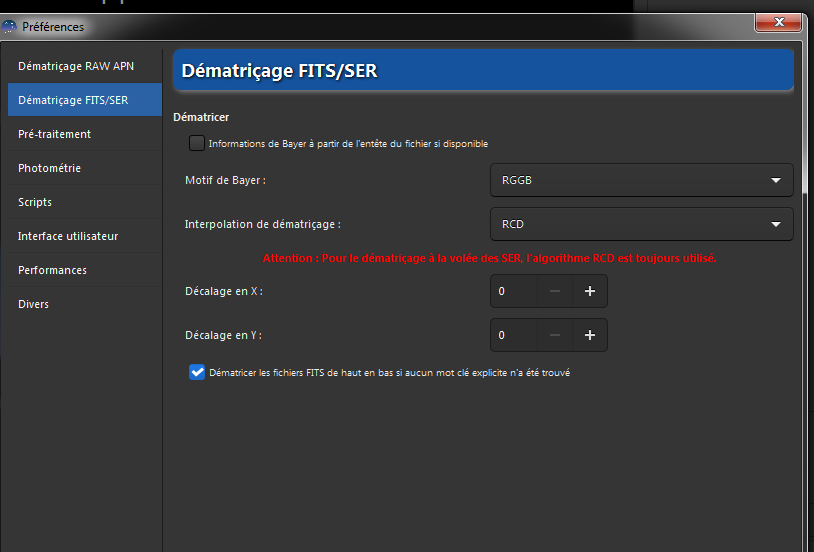814x552 pixels.
Task: Click the Motif de Bayer label
Action: pos(225,180)
